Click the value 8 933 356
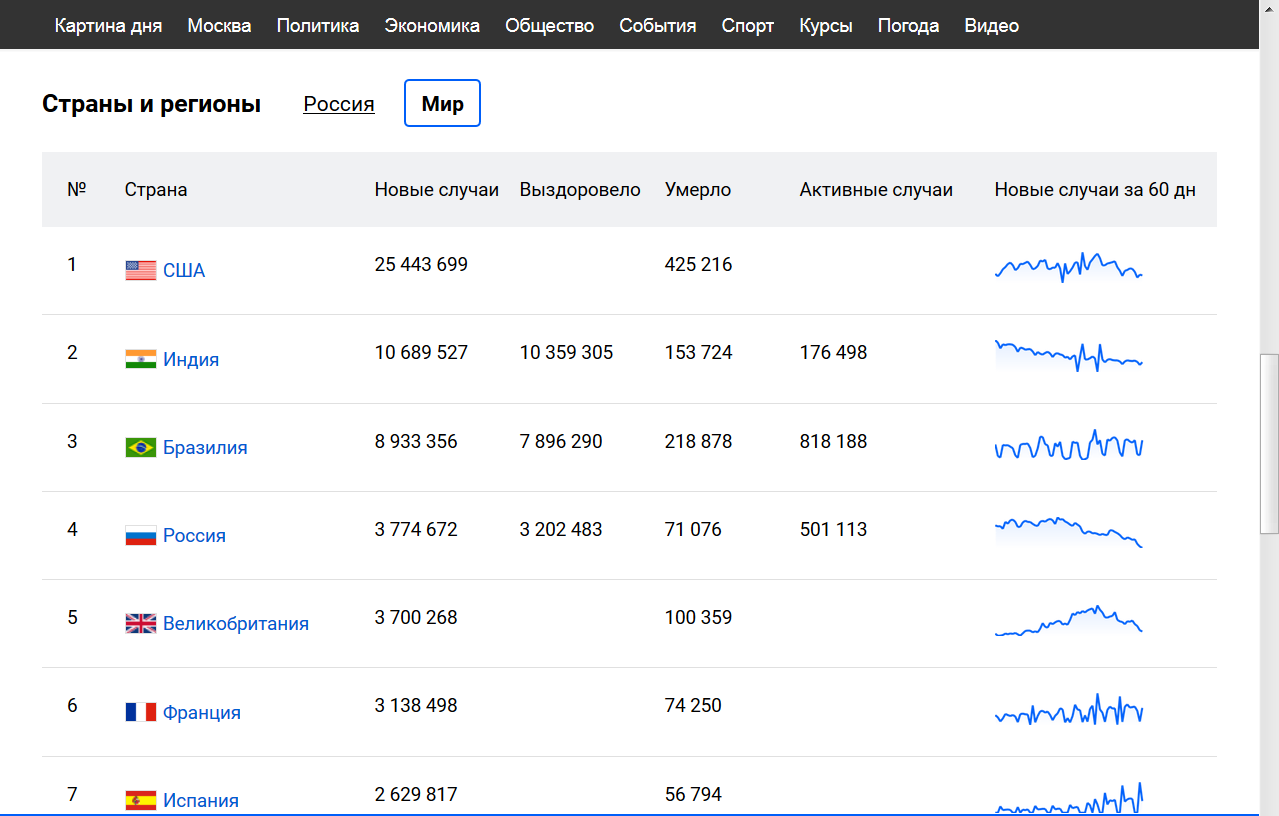Screen dimensions: 1279x816 click(x=416, y=441)
